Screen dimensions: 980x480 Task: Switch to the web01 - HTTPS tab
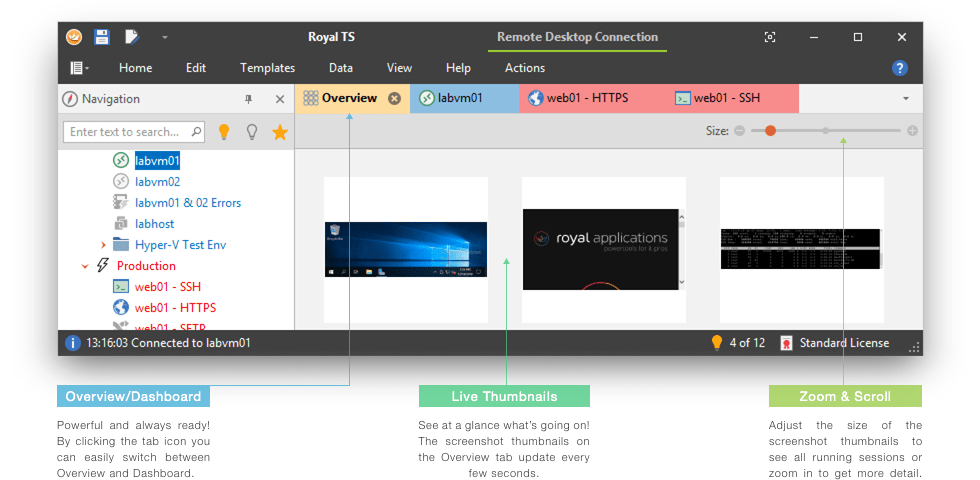[588, 98]
